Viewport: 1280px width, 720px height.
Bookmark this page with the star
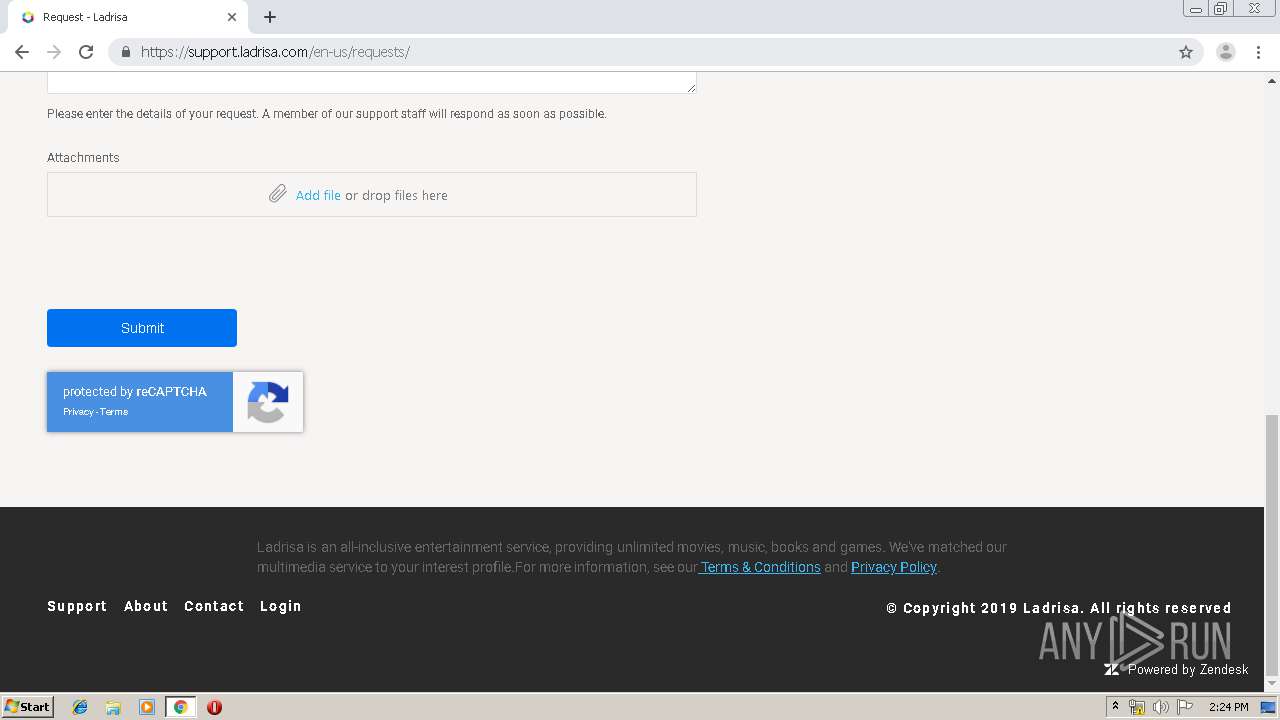tap(1186, 52)
